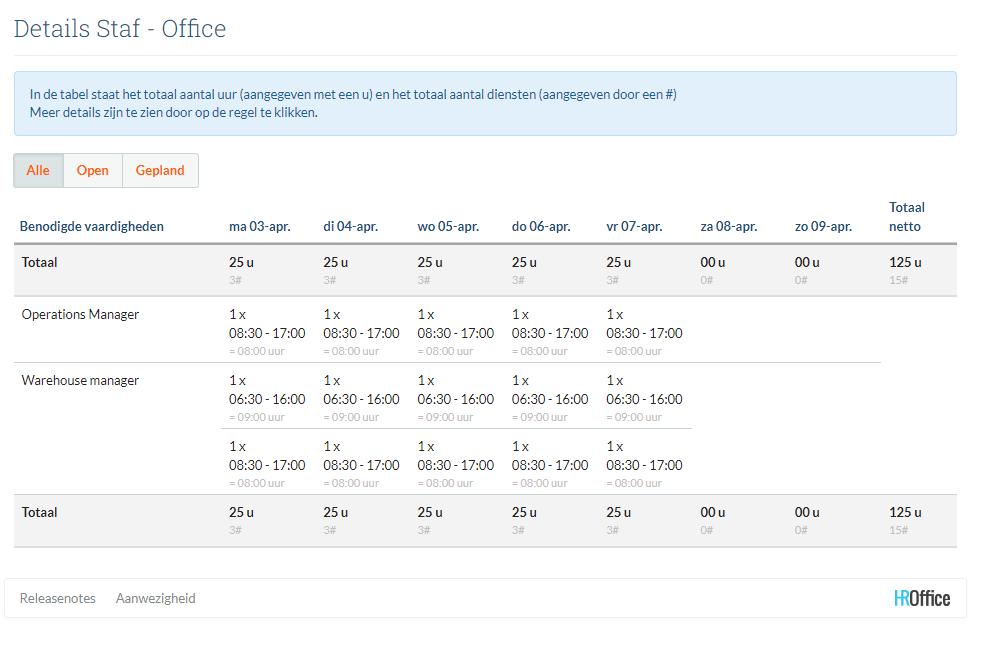Select the za 08-apr. column header

point(728,227)
